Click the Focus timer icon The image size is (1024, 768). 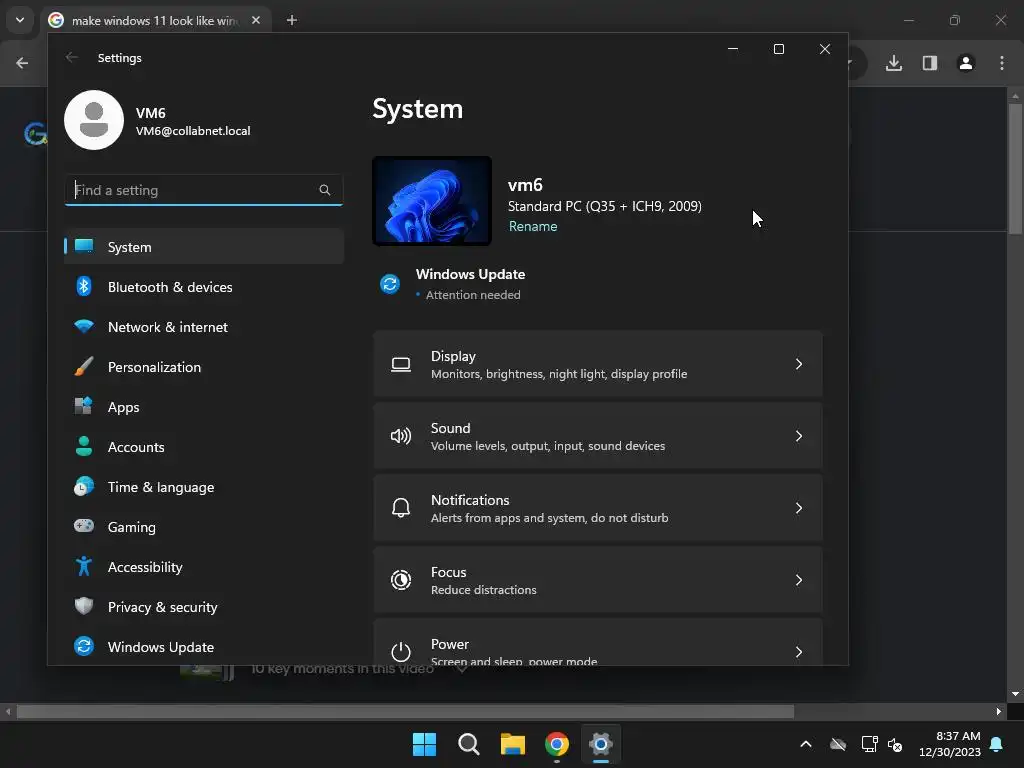click(x=400, y=579)
